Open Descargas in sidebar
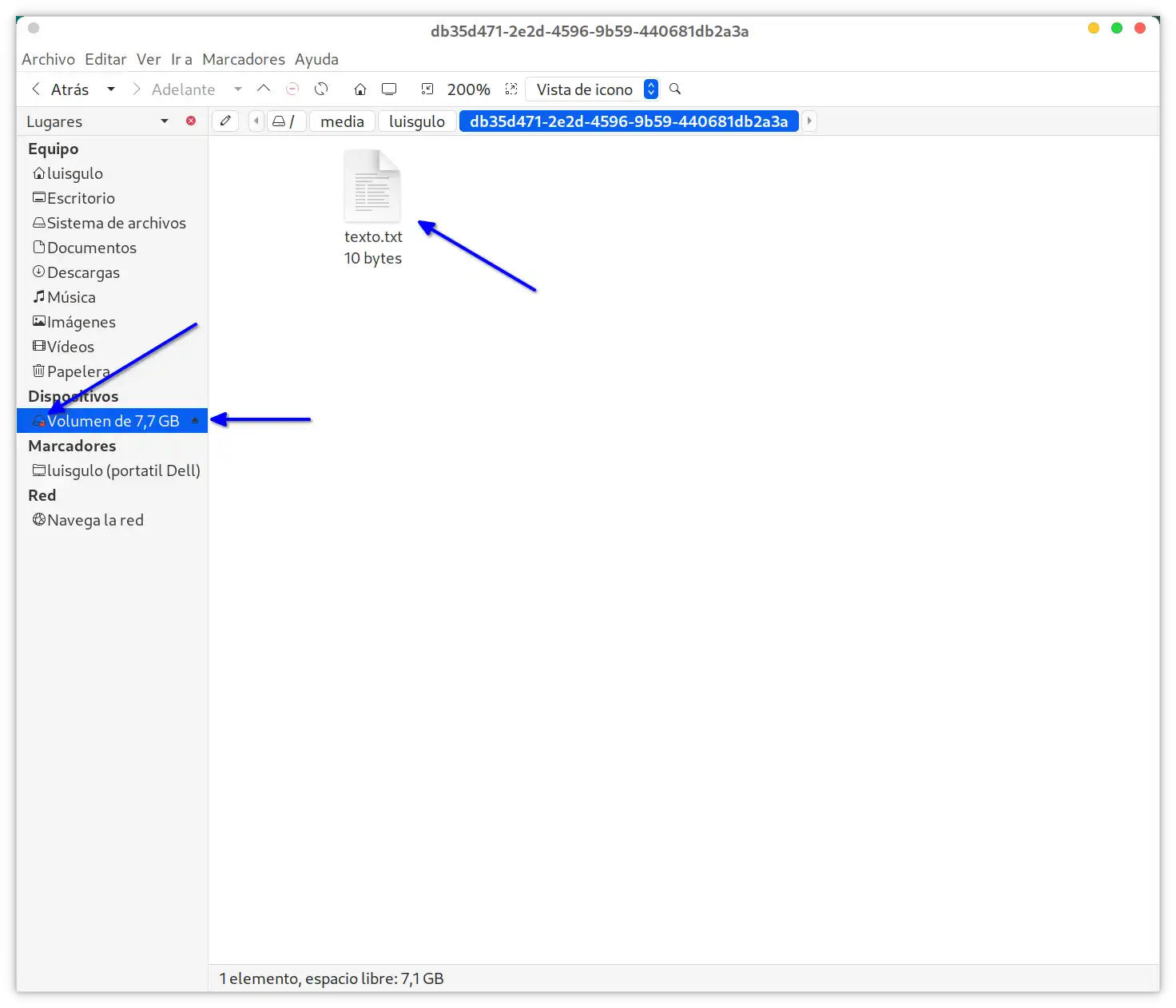 pos(112,272)
